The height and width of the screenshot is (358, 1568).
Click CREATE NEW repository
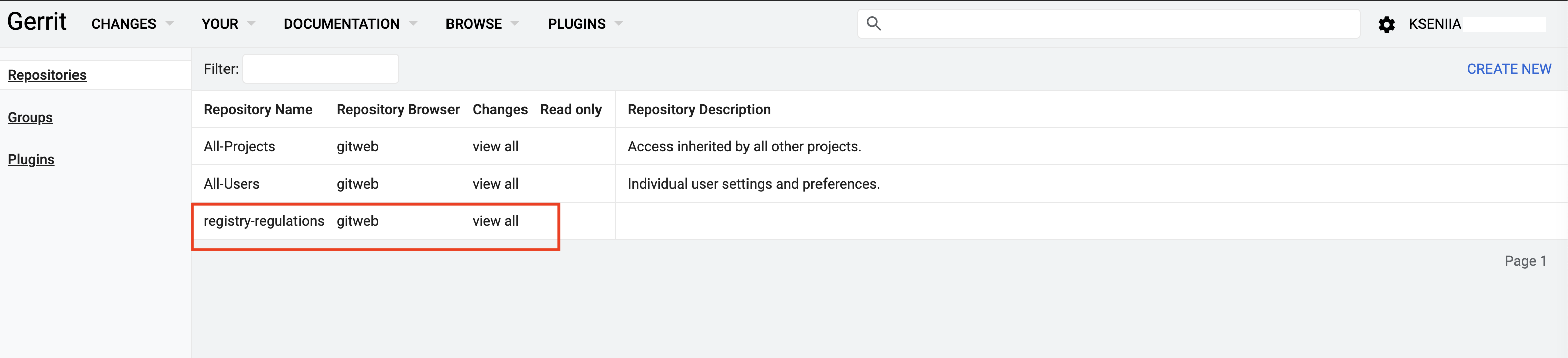pyautogui.click(x=1509, y=69)
